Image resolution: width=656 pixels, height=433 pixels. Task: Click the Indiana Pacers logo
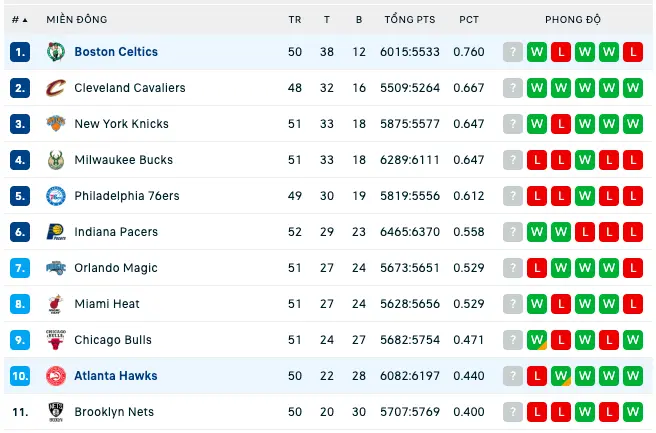[56, 232]
